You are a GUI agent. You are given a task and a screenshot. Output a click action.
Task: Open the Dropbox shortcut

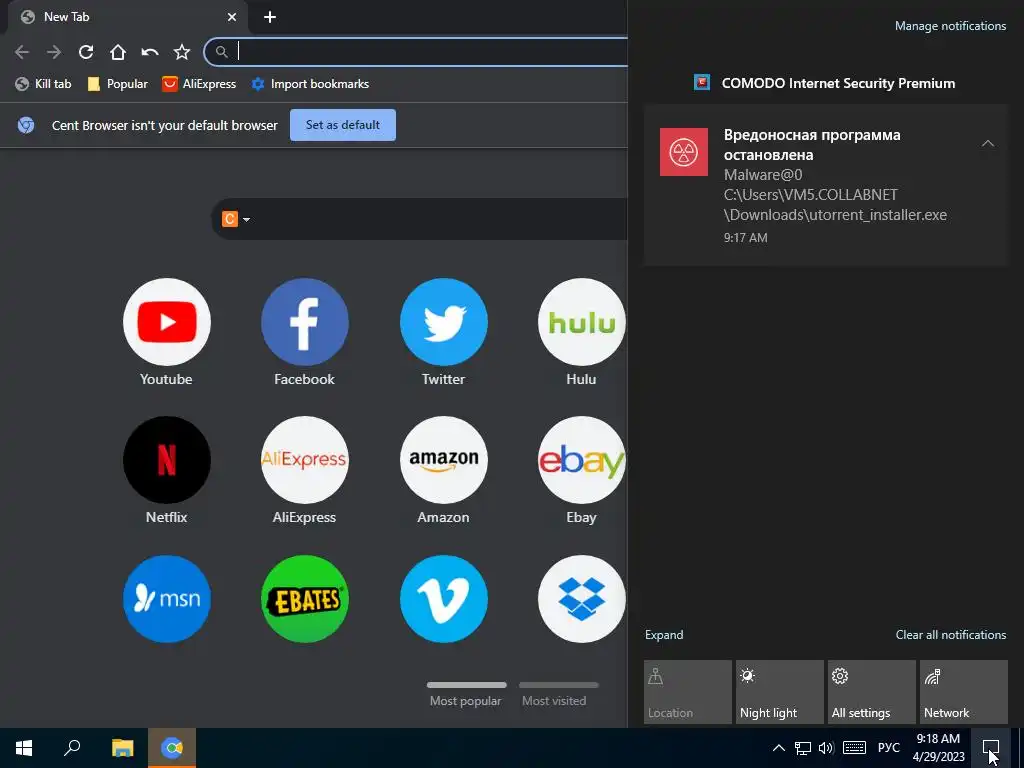[x=581, y=599]
